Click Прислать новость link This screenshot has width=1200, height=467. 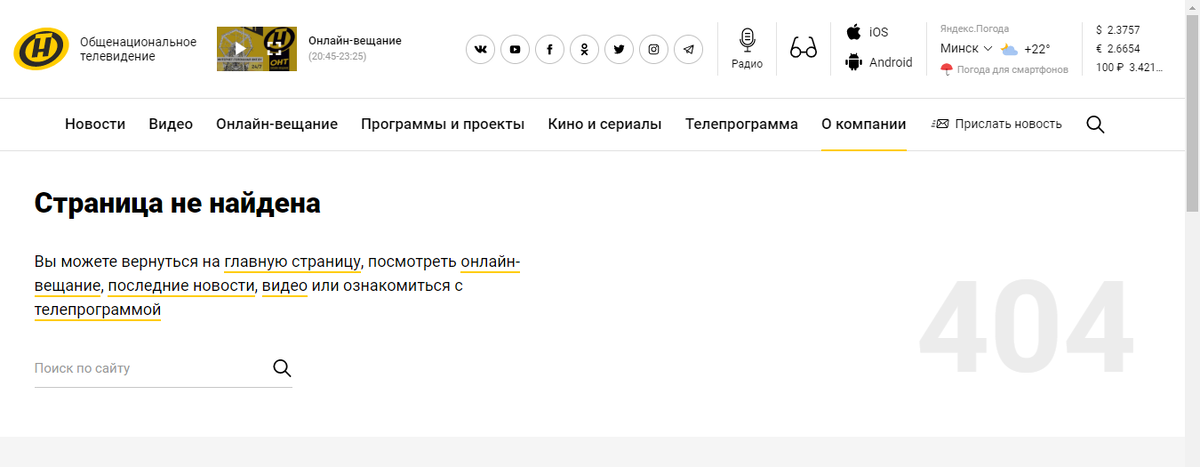(996, 124)
